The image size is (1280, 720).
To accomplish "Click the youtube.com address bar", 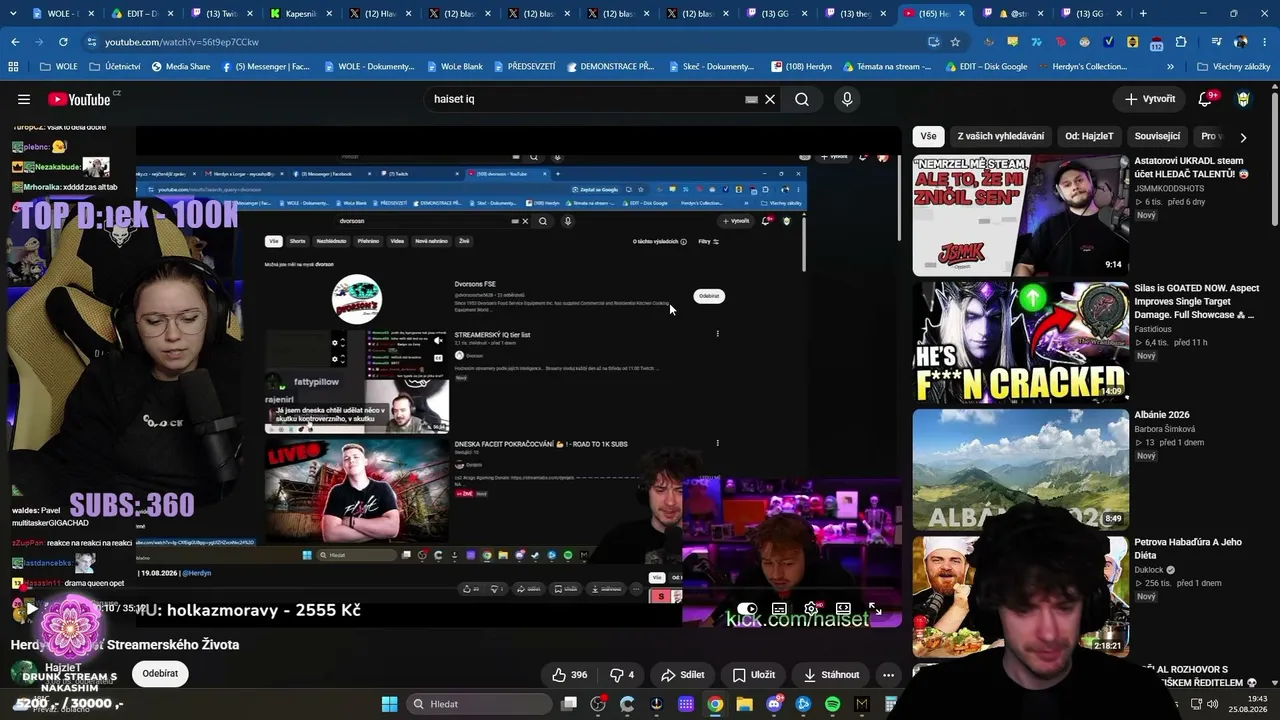I will pos(500,42).
